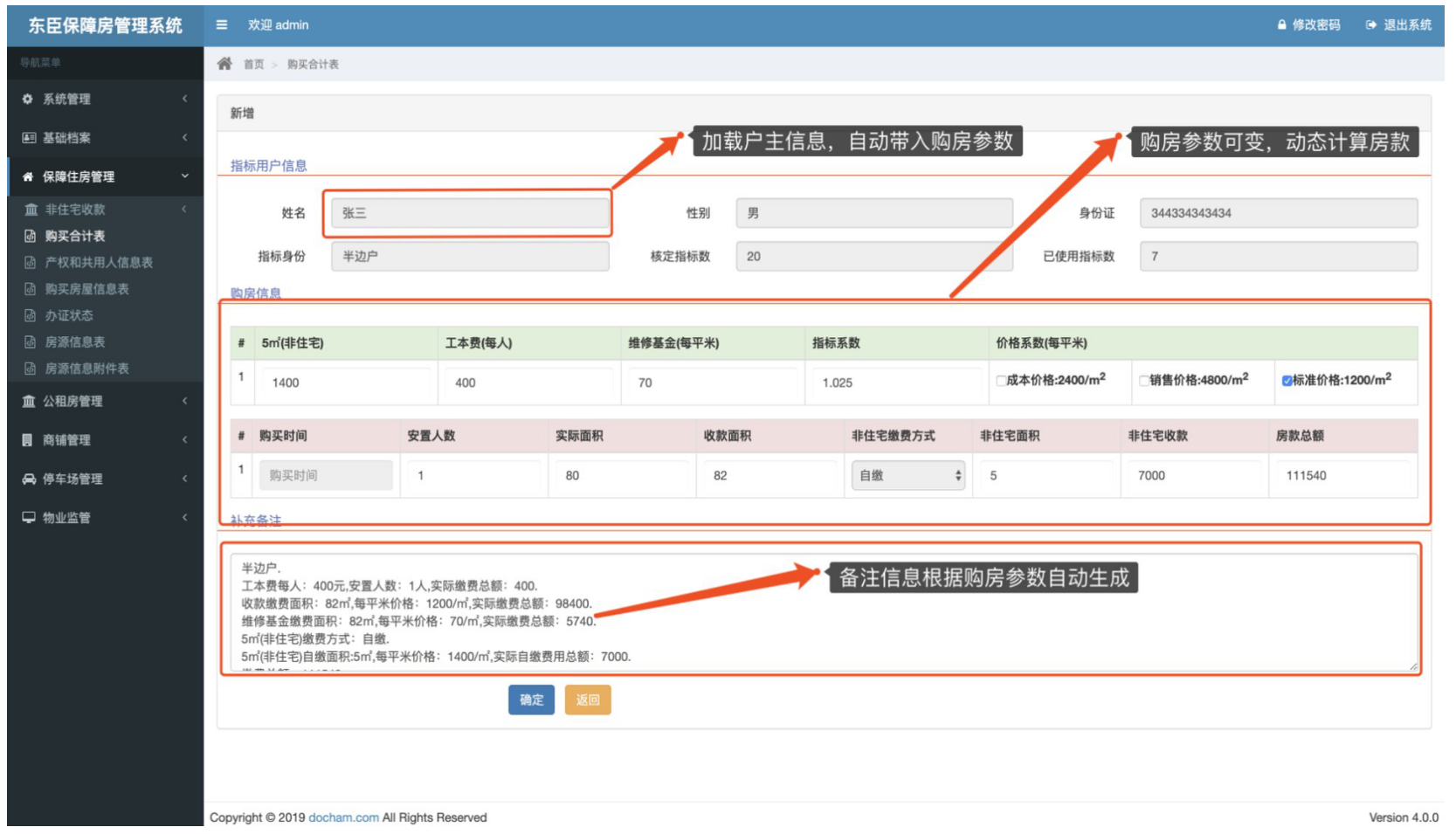Click the bank icon for 非住宅收款

tap(31, 210)
